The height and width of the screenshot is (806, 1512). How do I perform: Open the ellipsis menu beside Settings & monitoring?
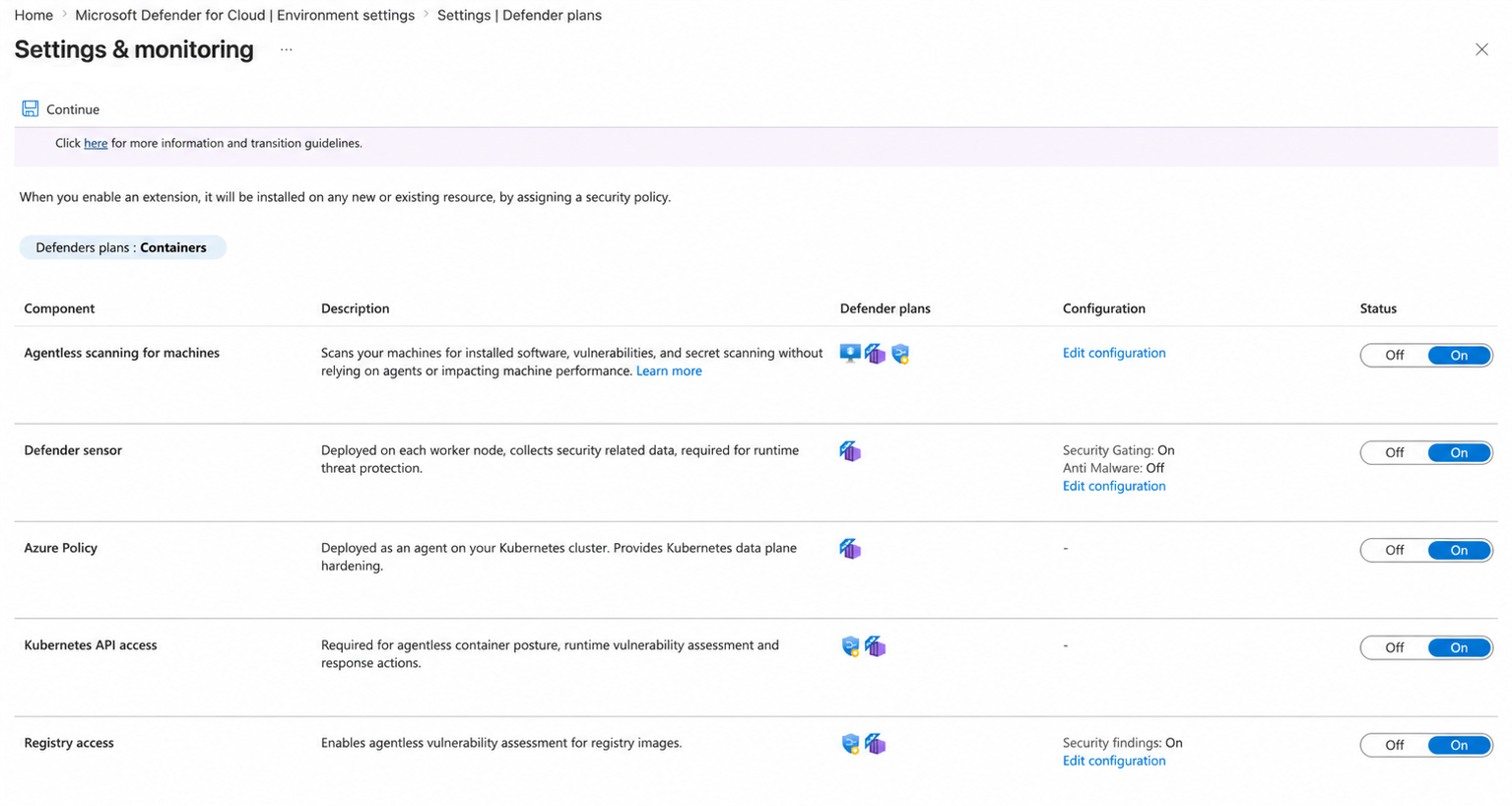point(286,49)
